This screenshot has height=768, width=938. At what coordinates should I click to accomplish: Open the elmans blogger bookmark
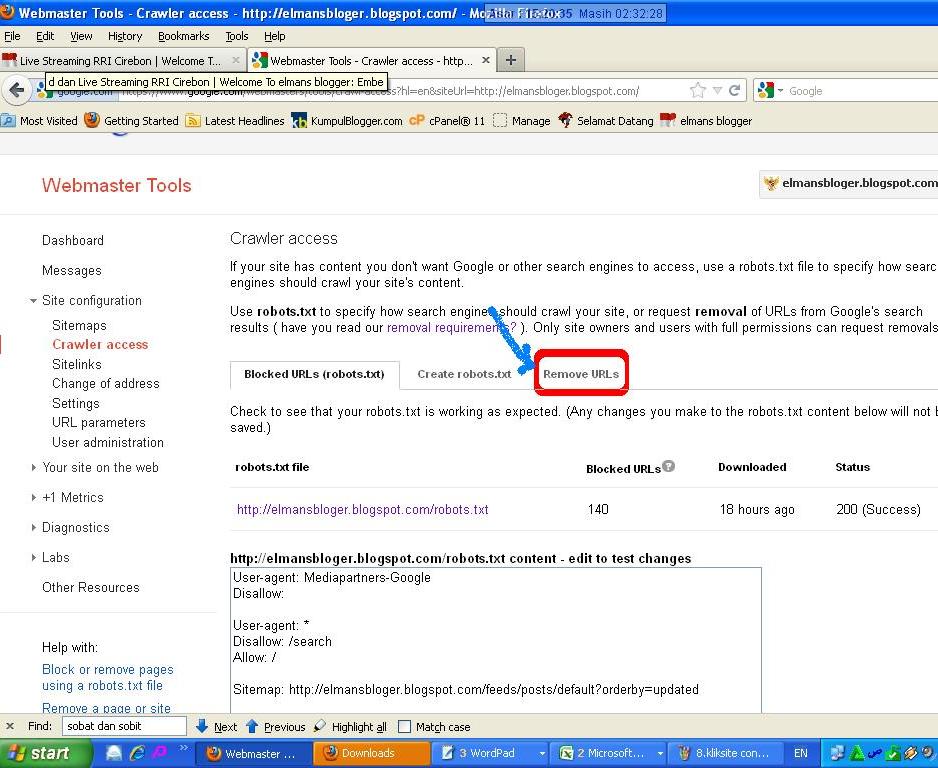pyautogui.click(x=706, y=121)
